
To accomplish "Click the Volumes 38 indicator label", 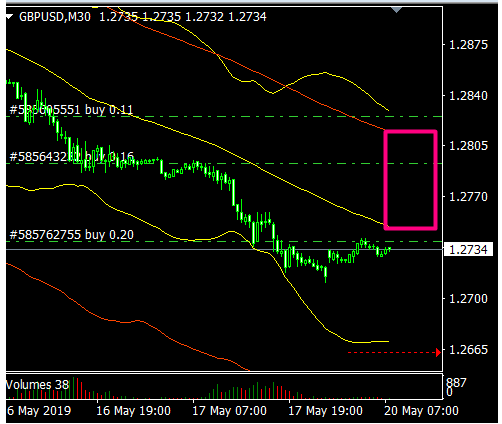I will coord(37,385).
